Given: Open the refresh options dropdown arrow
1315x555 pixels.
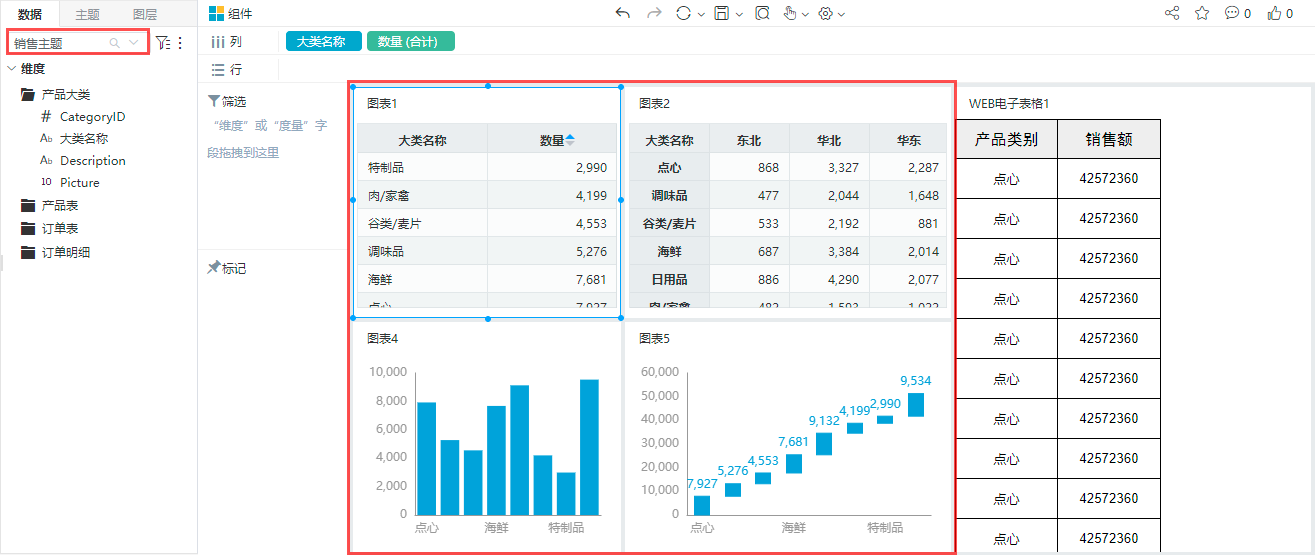Looking at the screenshot, I should [701, 14].
